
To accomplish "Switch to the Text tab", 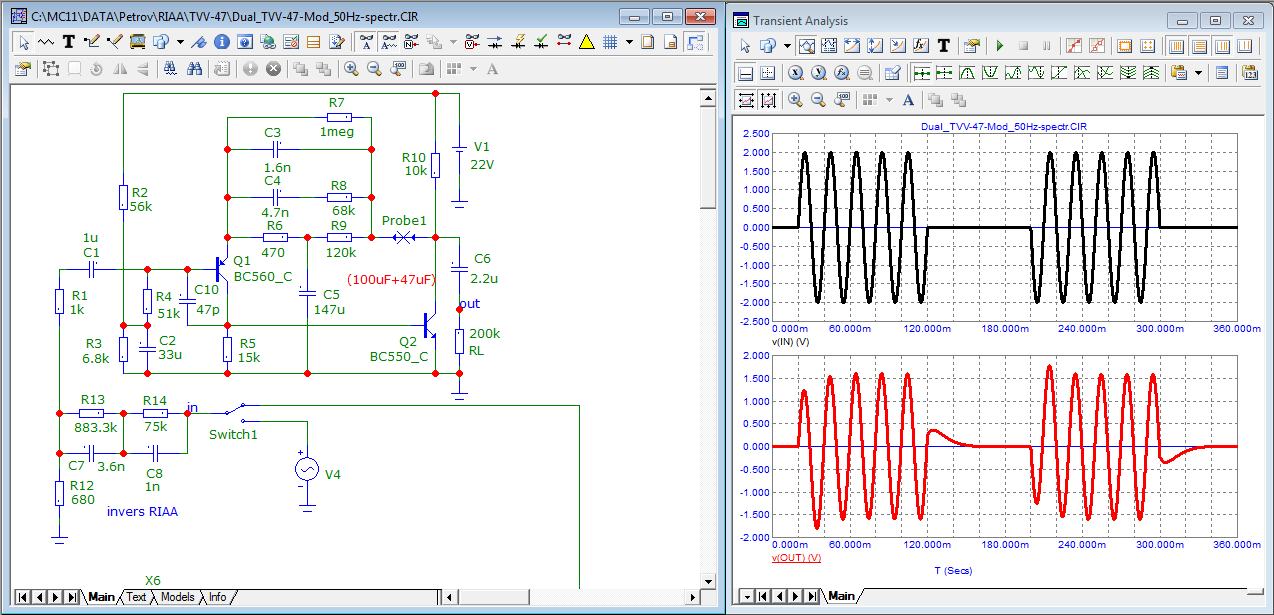I will (x=136, y=597).
